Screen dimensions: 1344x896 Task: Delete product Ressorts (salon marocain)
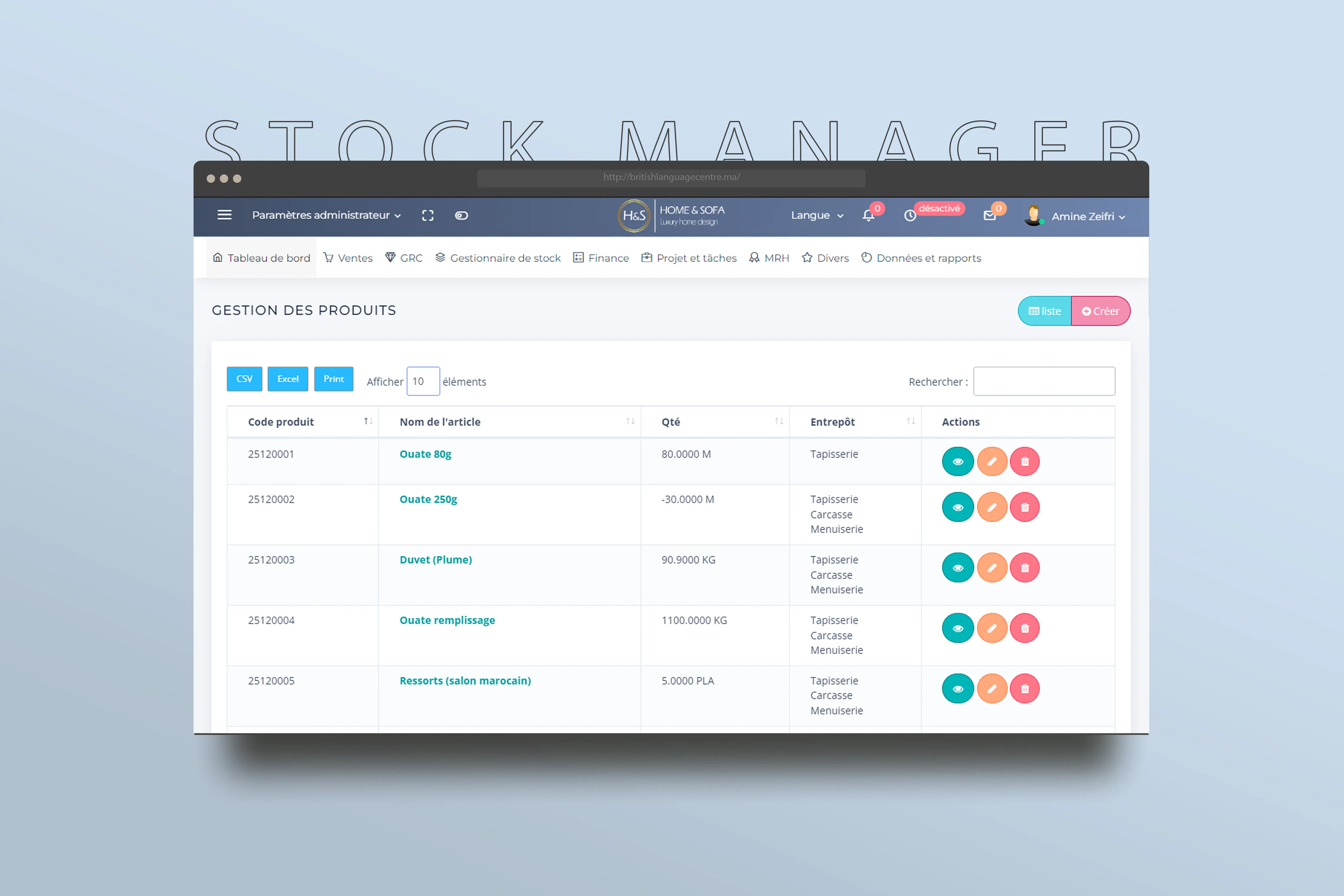point(1024,688)
